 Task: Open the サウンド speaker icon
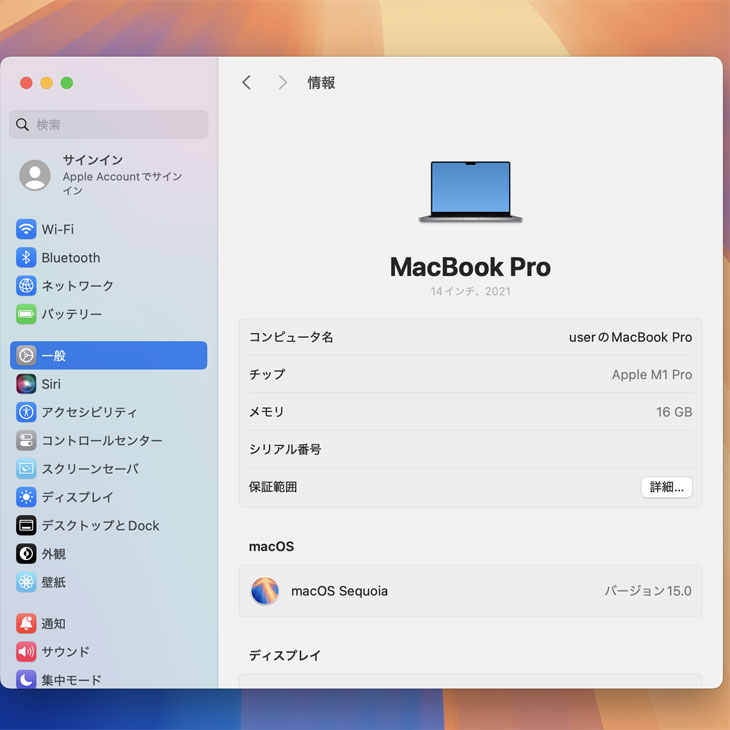point(26,652)
